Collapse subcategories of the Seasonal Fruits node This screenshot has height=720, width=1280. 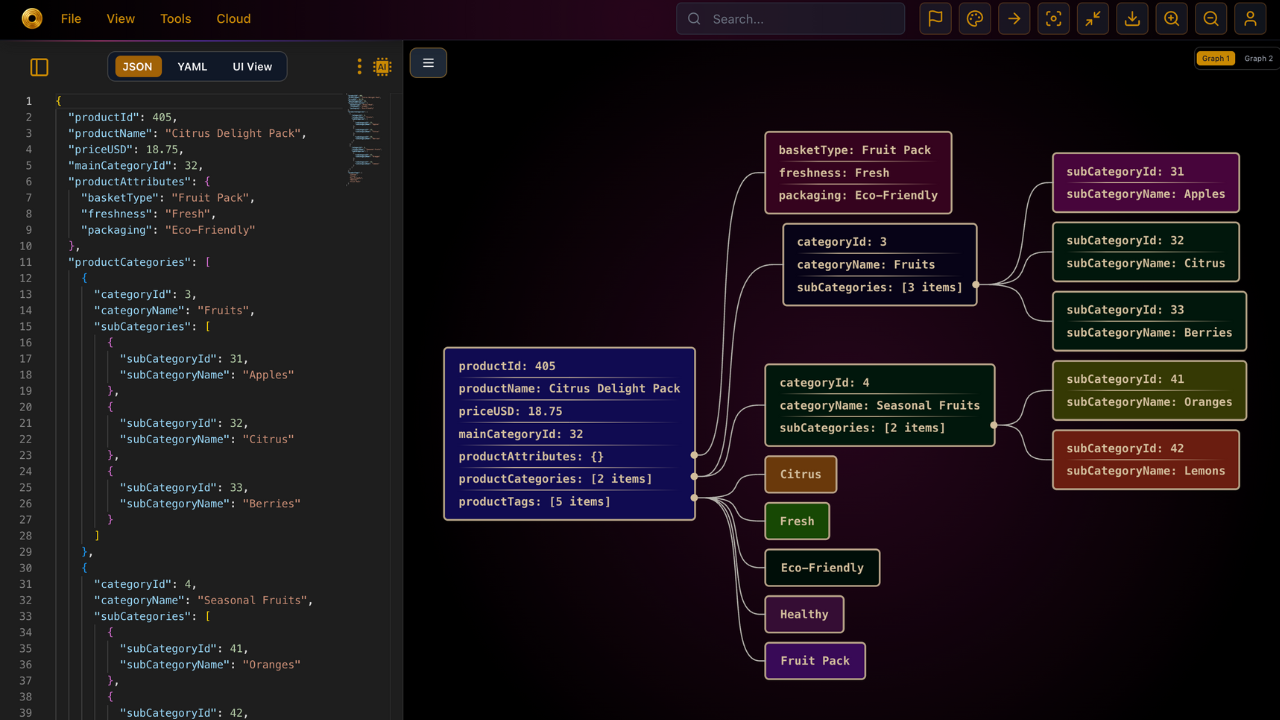992,424
